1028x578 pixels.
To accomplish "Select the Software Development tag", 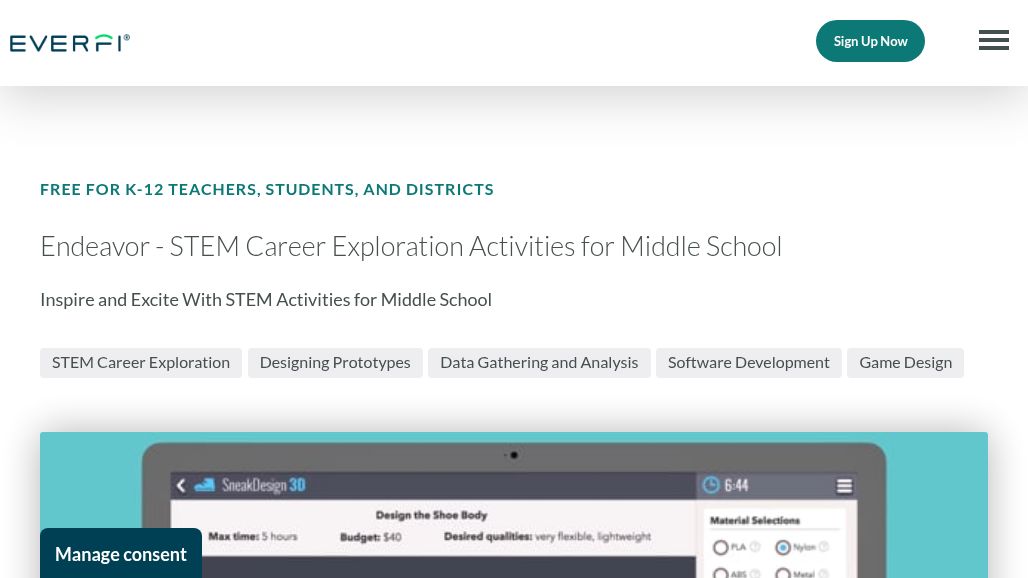I will [x=749, y=362].
